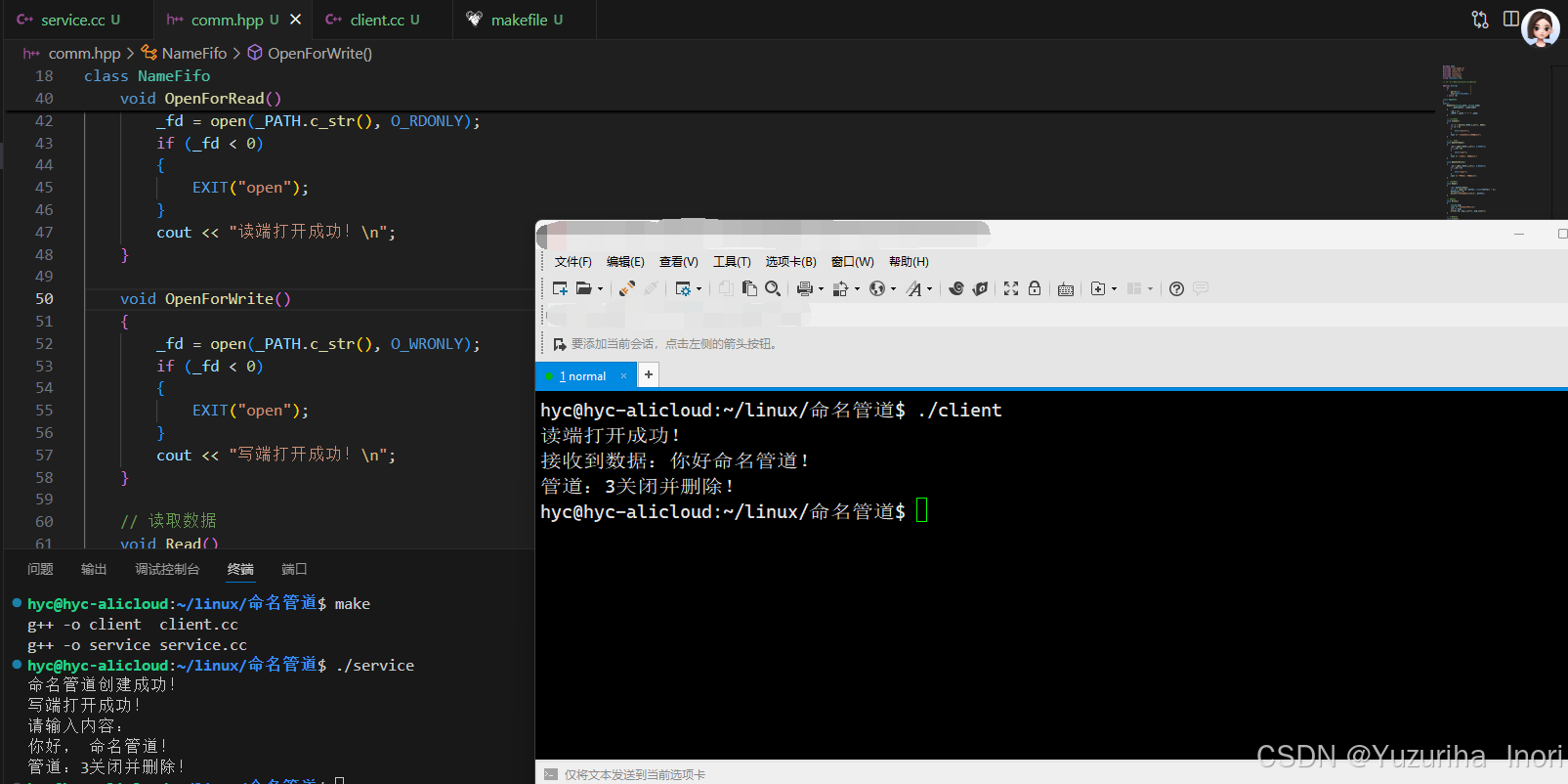
Task: Click the './client' command text in Xshell
Action: 959,411
